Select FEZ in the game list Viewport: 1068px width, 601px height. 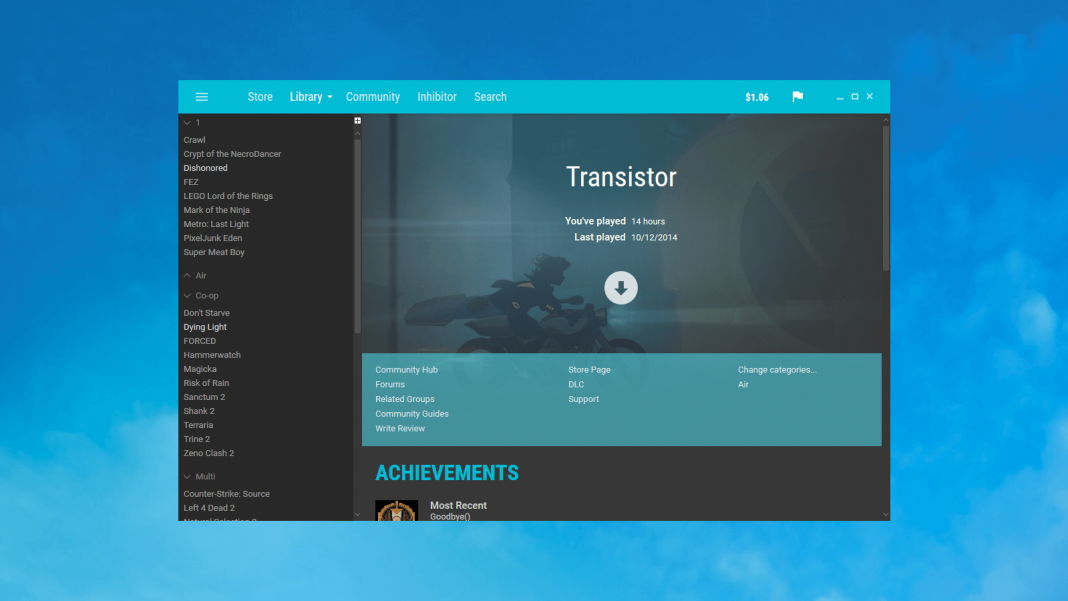tap(191, 182)
